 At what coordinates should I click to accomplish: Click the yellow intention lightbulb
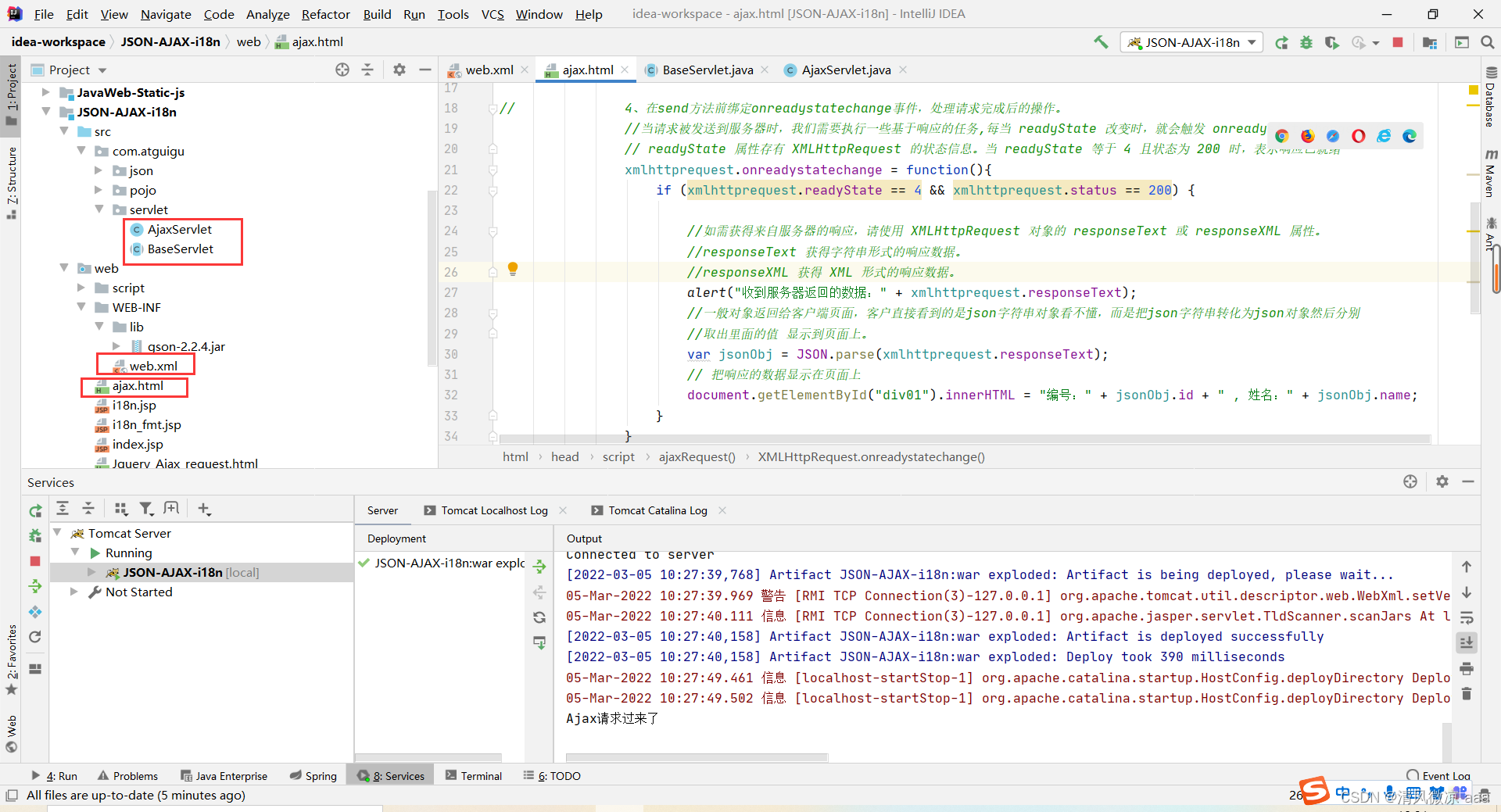513,269
